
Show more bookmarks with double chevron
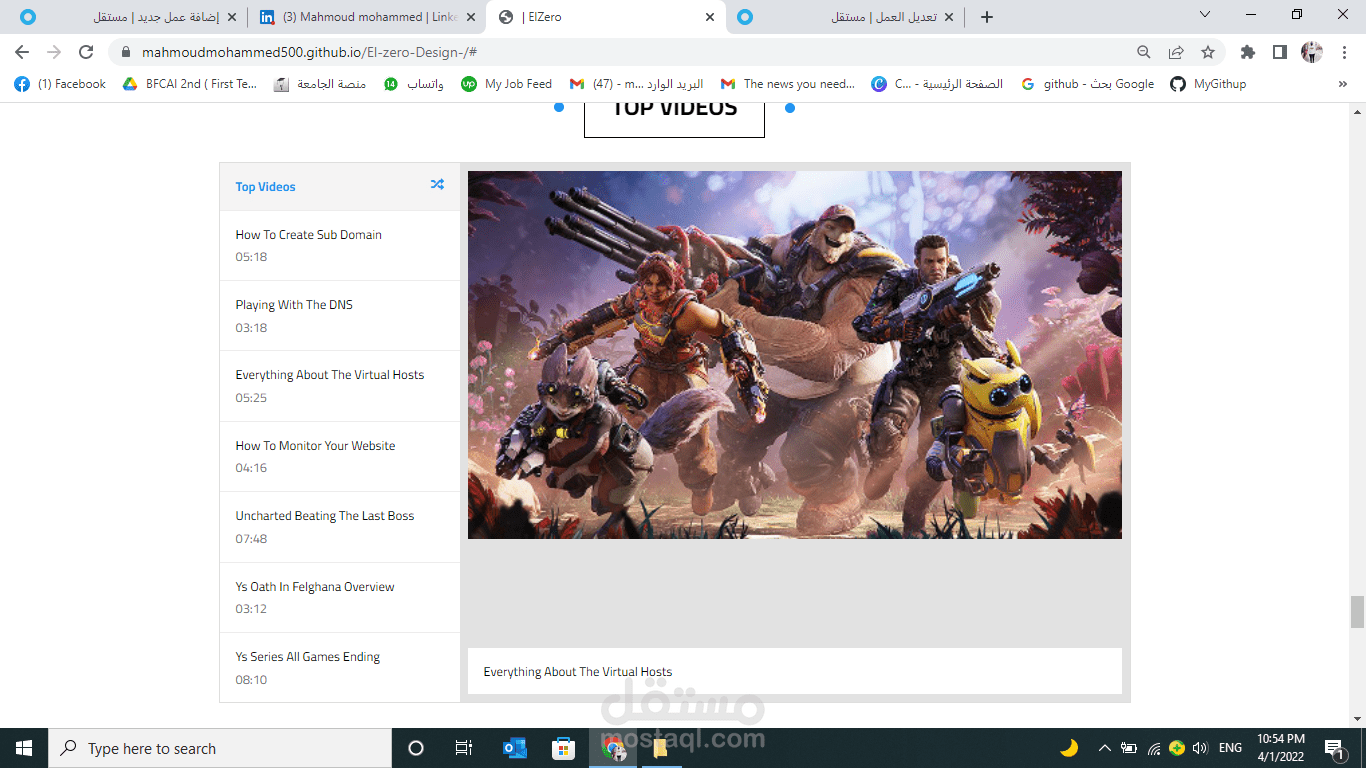[x=1343, y=84]
